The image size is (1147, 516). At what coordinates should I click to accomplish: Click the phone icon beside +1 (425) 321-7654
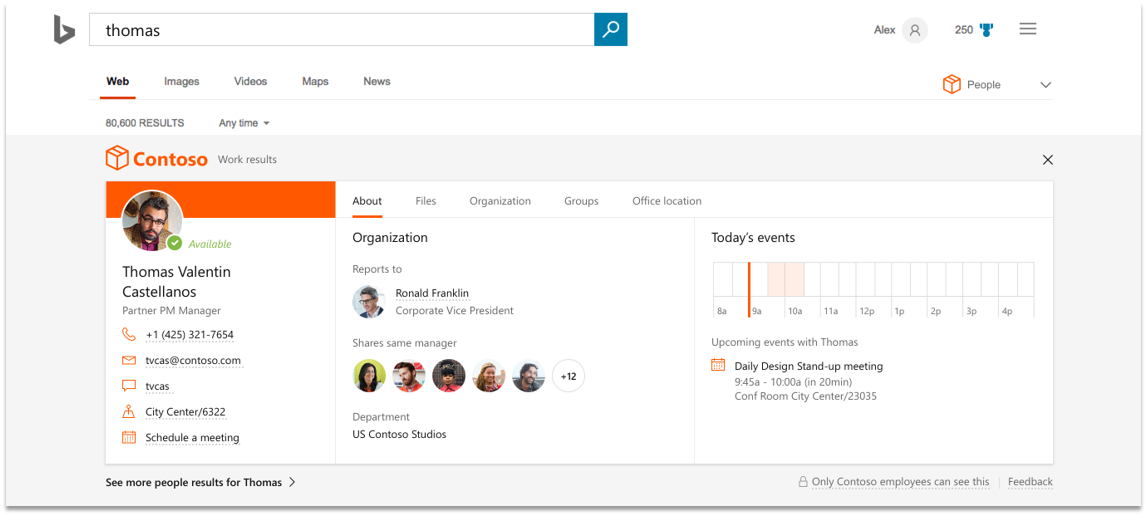(129, 334)
